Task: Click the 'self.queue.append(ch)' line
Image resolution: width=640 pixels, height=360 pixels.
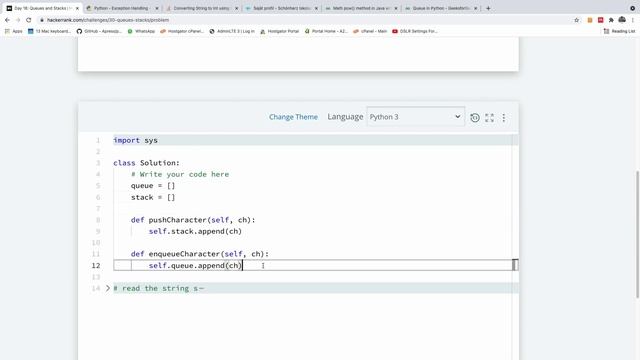Action: pyautogui.click(x=195, y=265)
